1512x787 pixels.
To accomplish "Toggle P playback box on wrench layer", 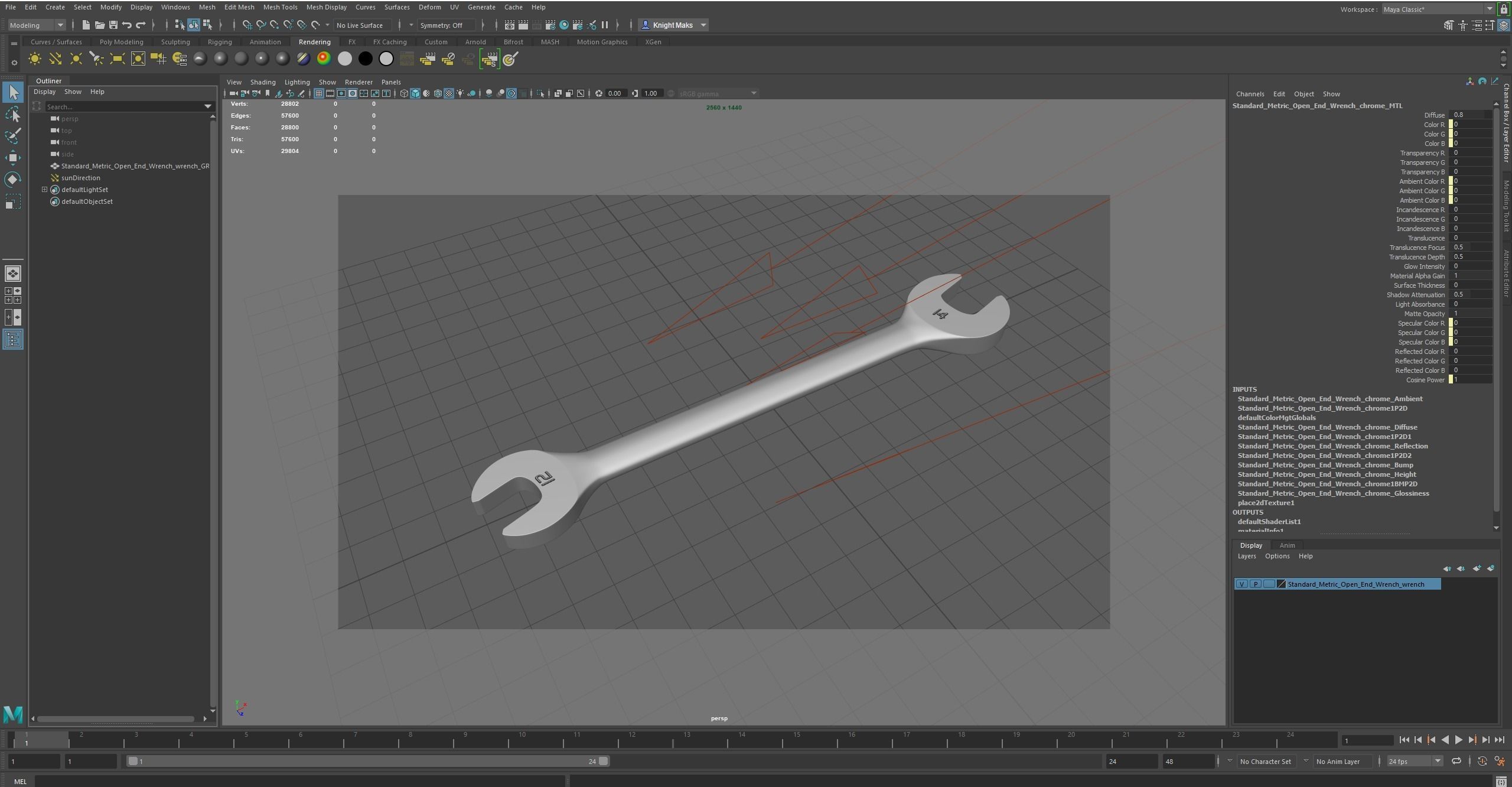I will click(1255, 584).
